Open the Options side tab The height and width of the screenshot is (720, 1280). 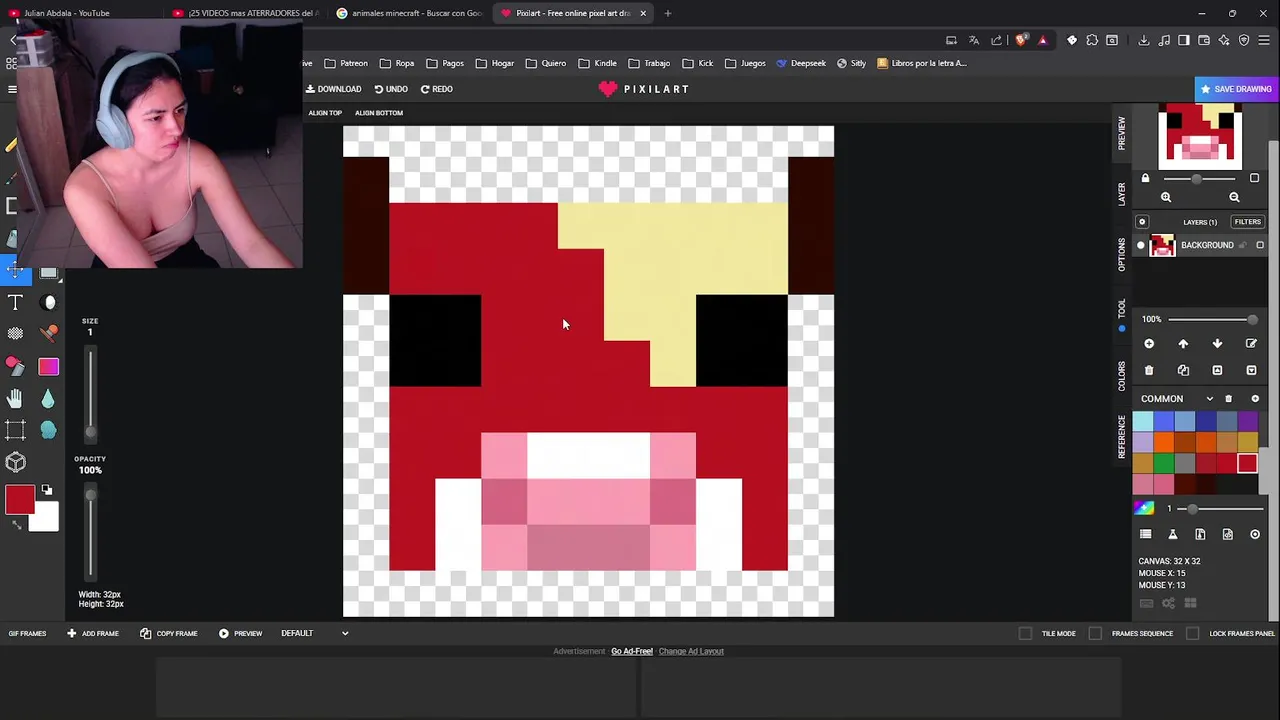point(1122,254)
